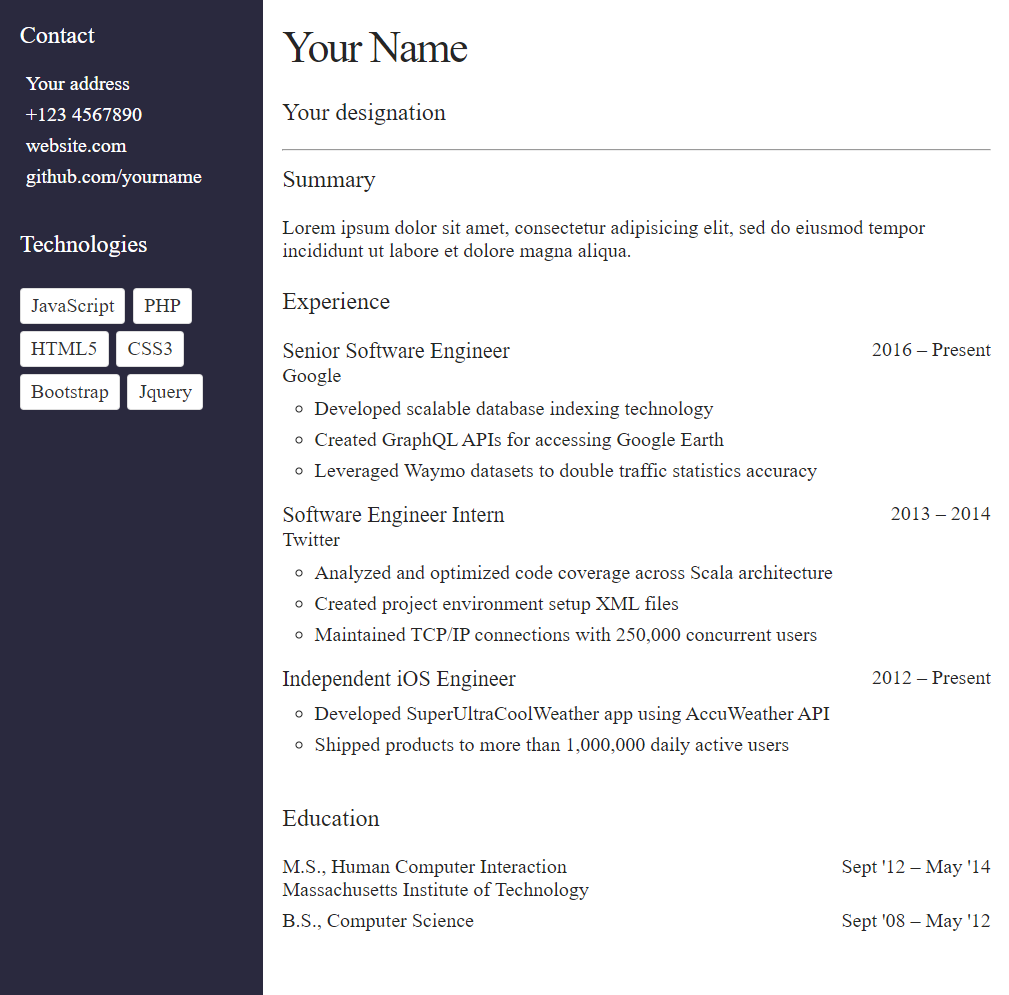Click 'Leveraged Waymo datasets' bullet

[566, 470]
